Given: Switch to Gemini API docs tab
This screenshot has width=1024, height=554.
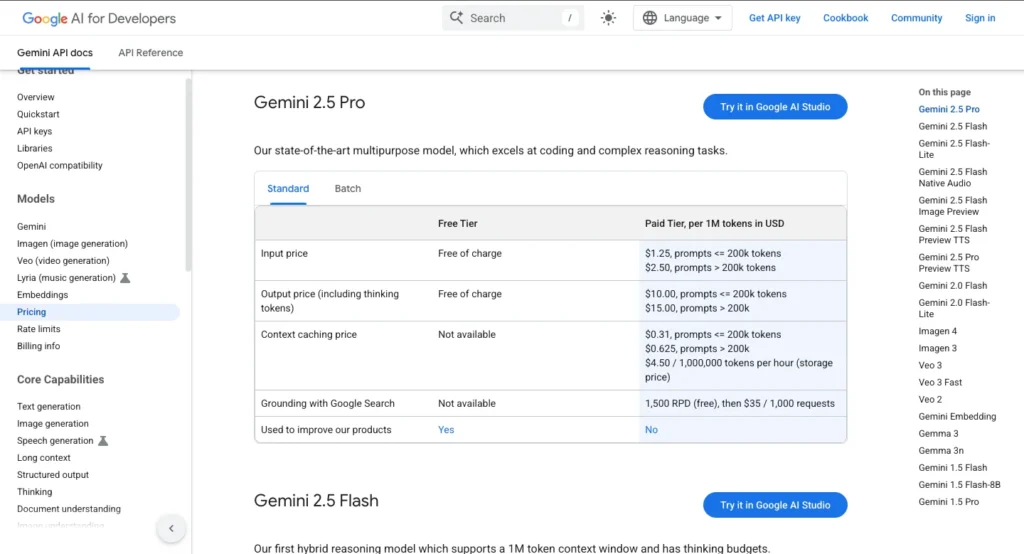Looking at the screenshot, I should [x=55, y=52].
